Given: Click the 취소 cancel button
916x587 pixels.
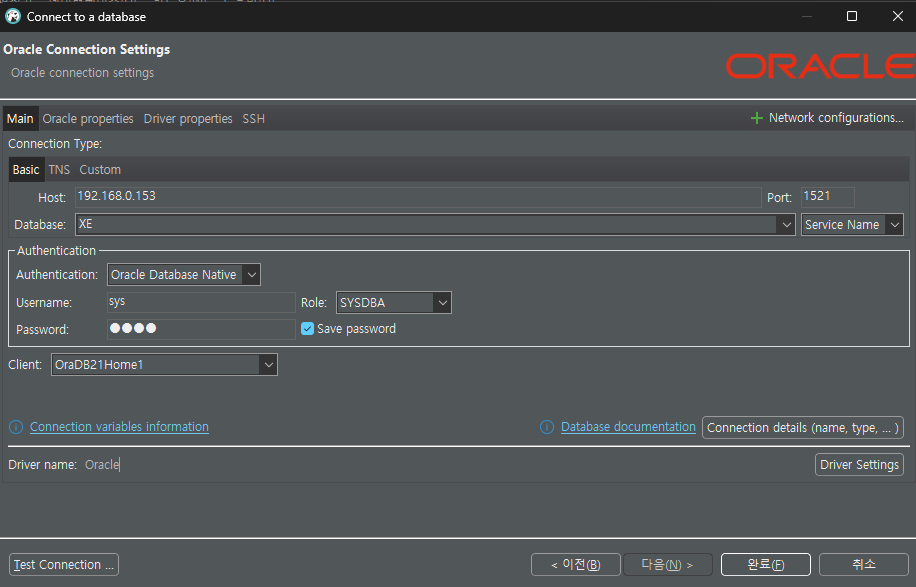Looking at the screenshot, I should [x=863, y=565].
